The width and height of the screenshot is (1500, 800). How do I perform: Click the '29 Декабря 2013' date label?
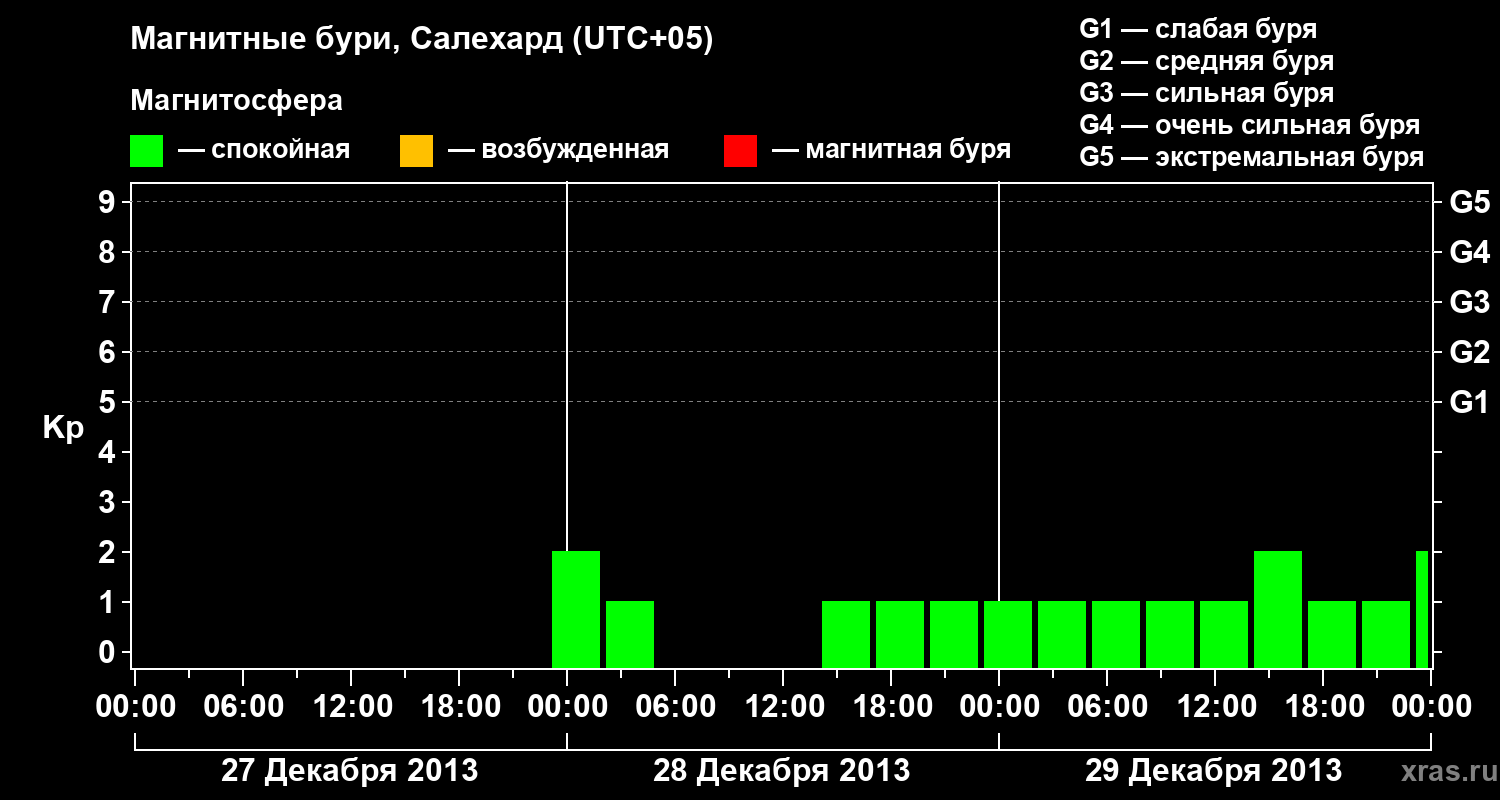tap(1214, 771)
